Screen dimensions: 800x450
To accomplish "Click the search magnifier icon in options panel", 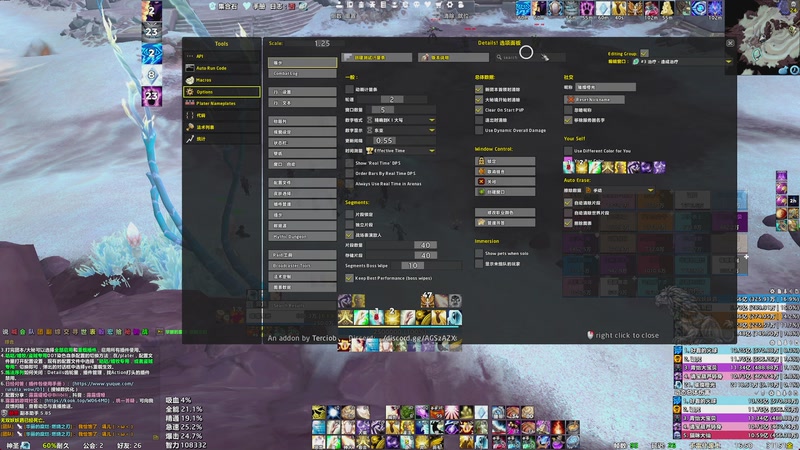I will pos(499,57).
